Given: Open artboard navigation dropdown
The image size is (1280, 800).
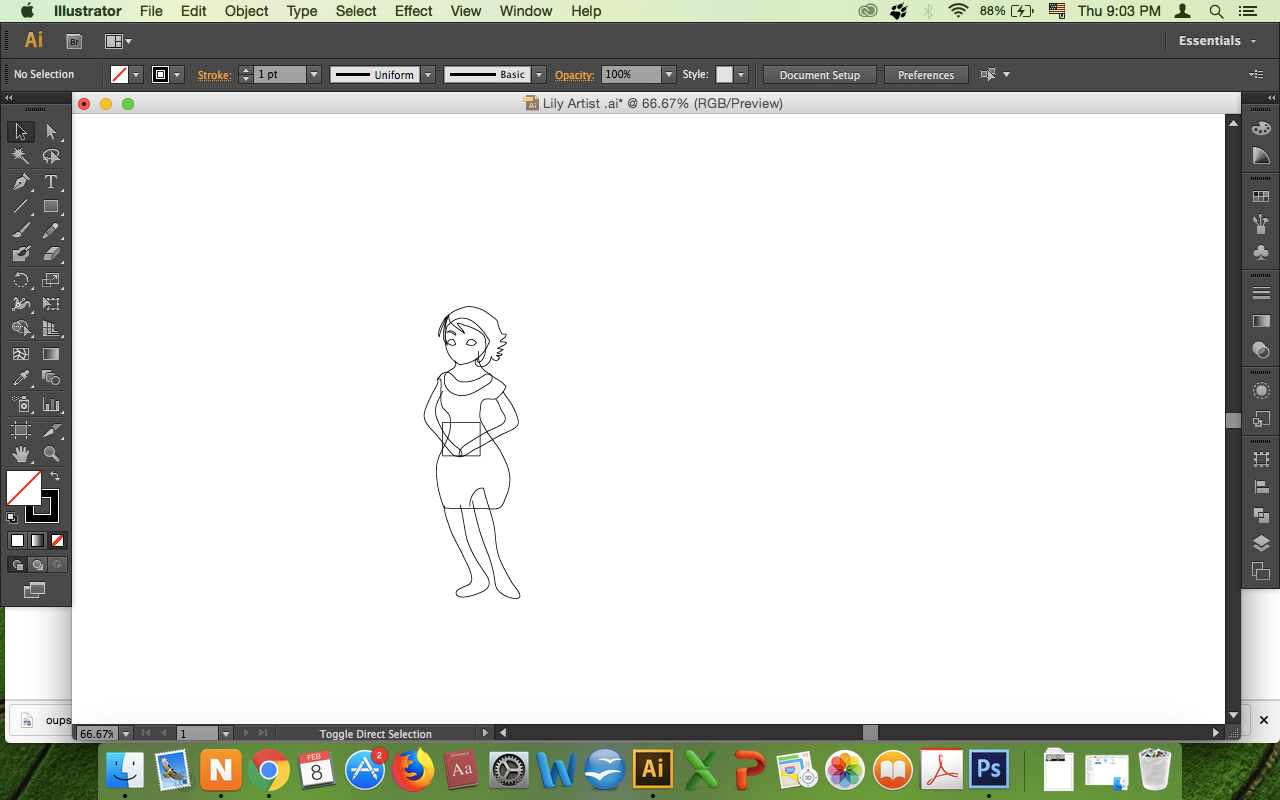Looking at the screenshot, I should click(226, 734).
